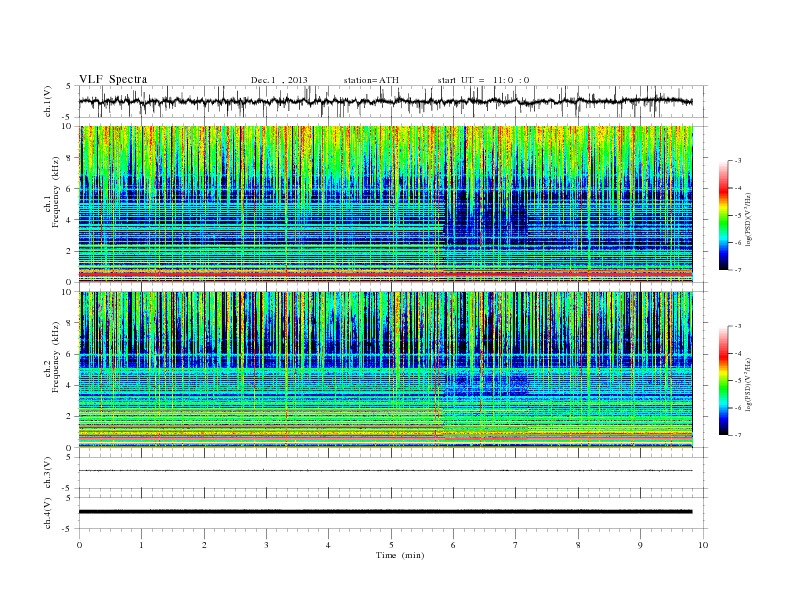Viewport: 792px width, 612px height.
Task: Select the date text "Dec.1 , 2013"
Action: 279,80
